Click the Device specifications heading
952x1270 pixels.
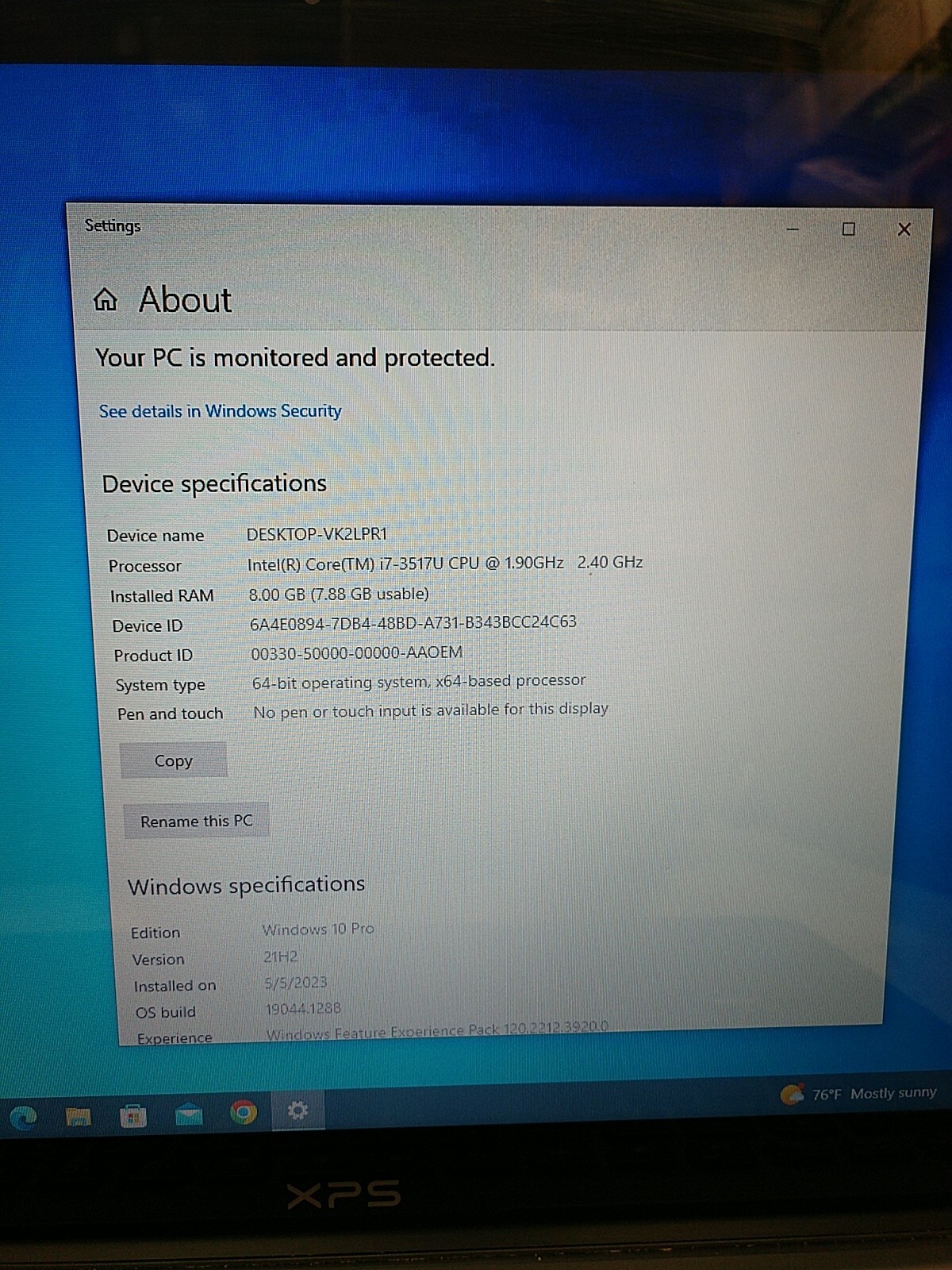point(214,483)
